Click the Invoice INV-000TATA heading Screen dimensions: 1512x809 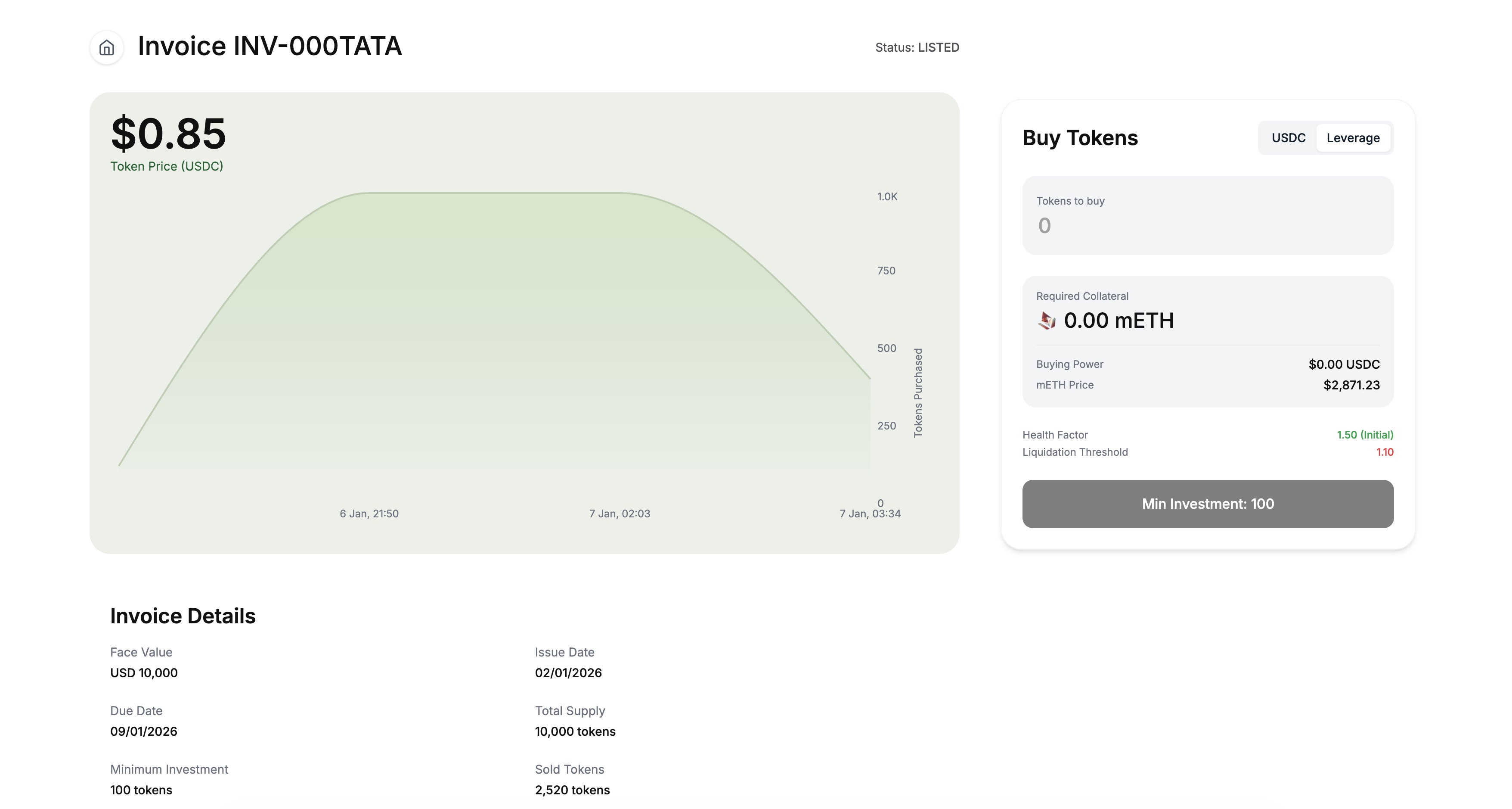pyautogui.click(x=270, y=47)
